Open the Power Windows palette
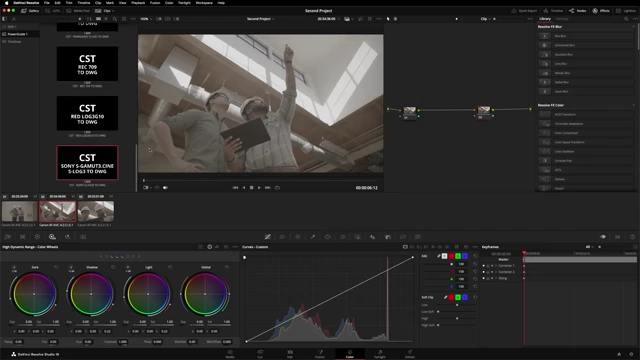This screenshot has height=360, width=640. [x=328, y=237]
